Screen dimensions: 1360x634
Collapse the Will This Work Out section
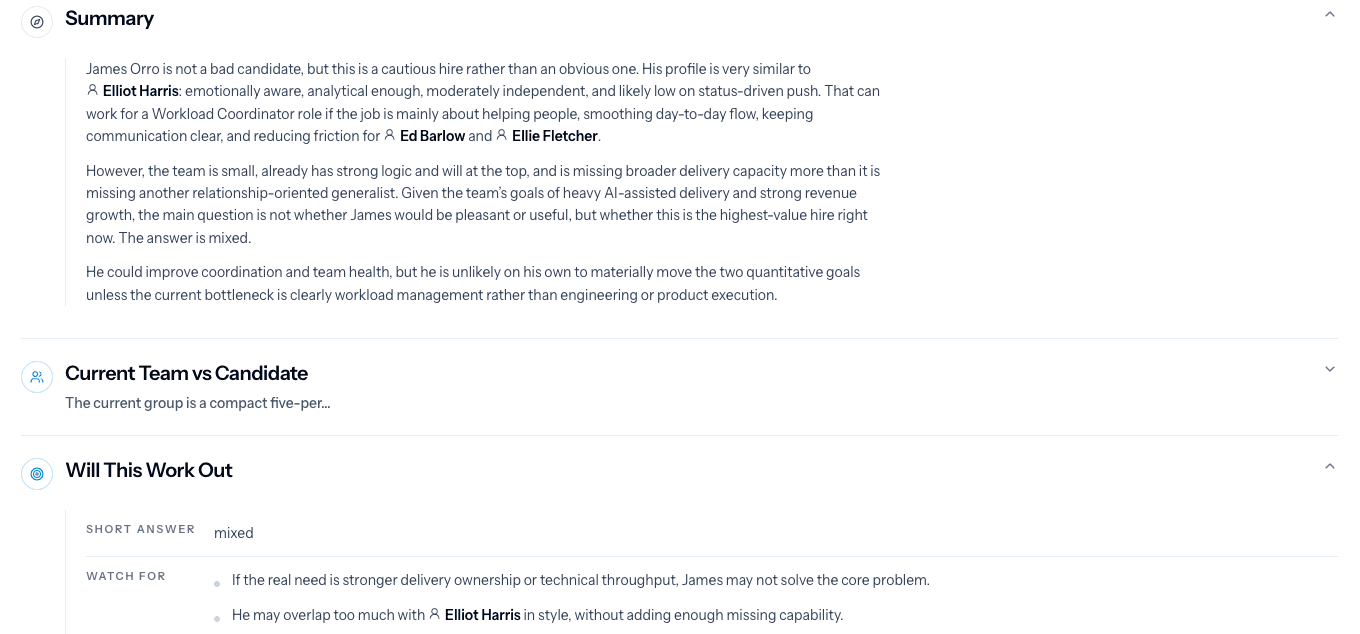coord(1330,466)
